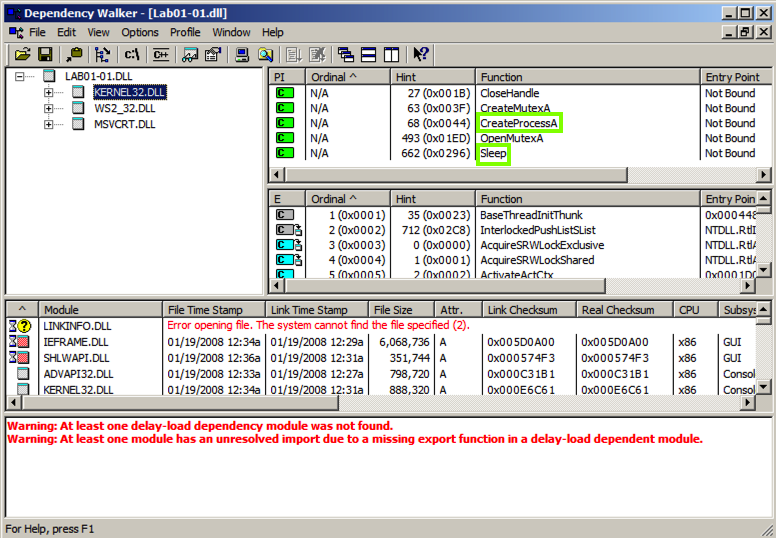Open the Options menu
The width and height of the screenshot is (776, 538).
[140, 32]
